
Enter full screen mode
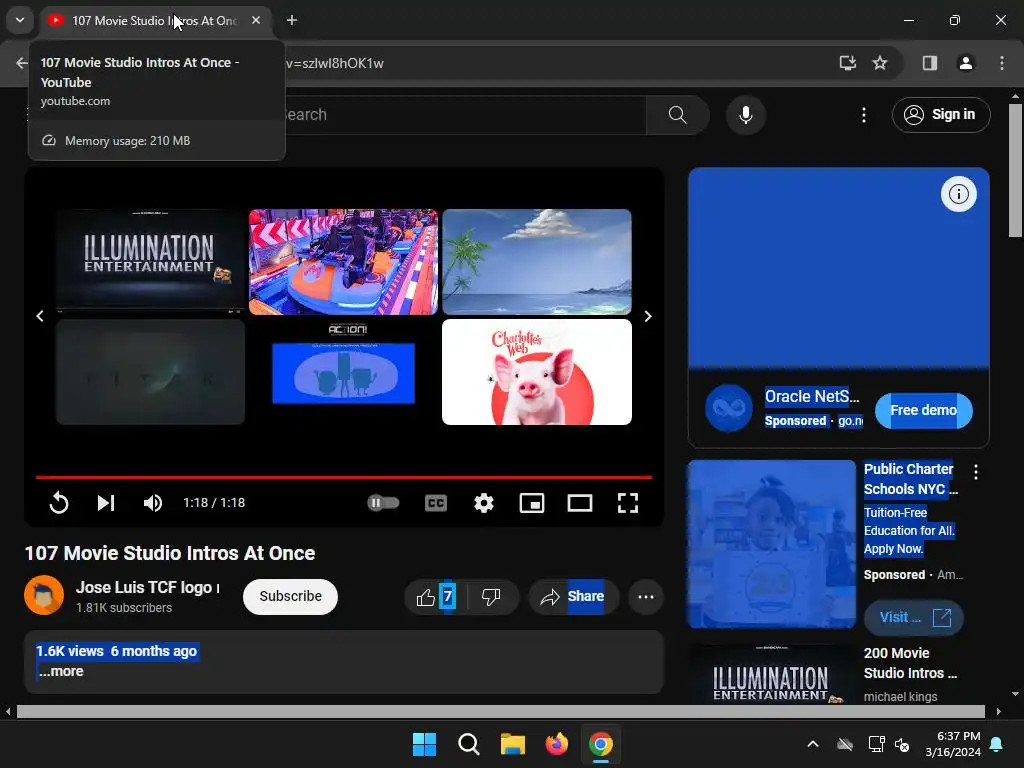point(628,503)
